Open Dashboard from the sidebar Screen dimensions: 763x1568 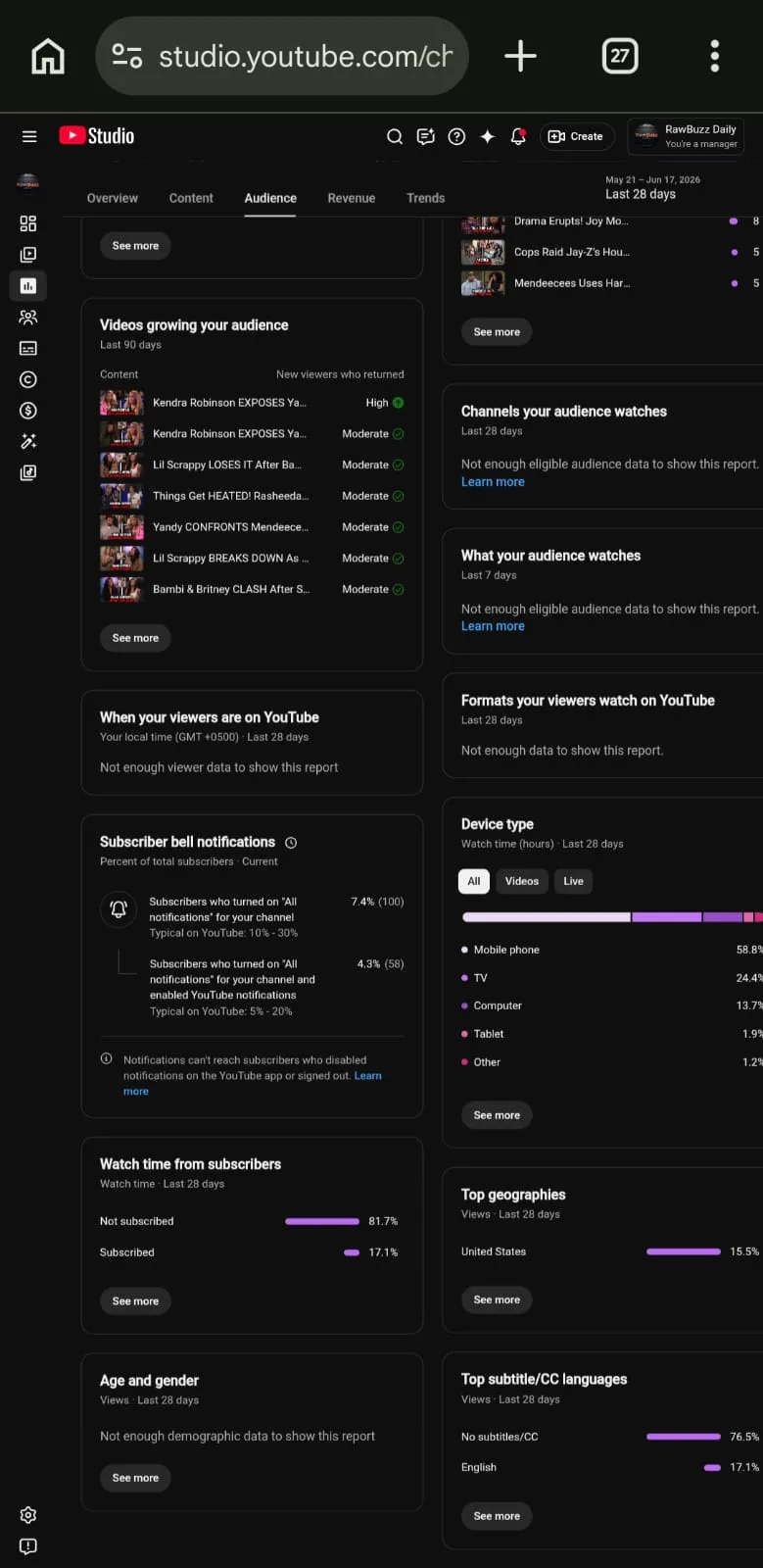coord(28,223)
